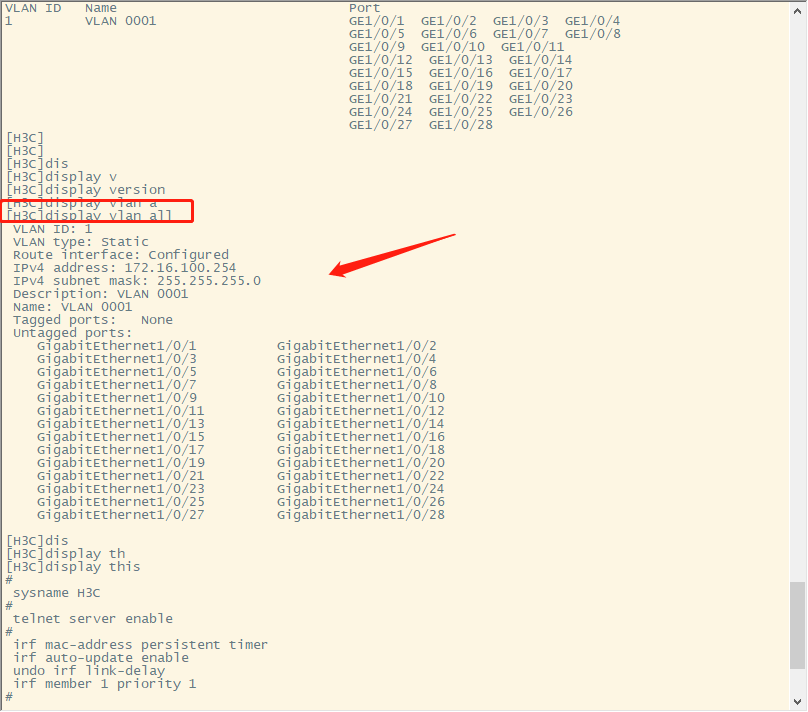Click GigabitEthernet1/0/7 in the list

[116, 385]
